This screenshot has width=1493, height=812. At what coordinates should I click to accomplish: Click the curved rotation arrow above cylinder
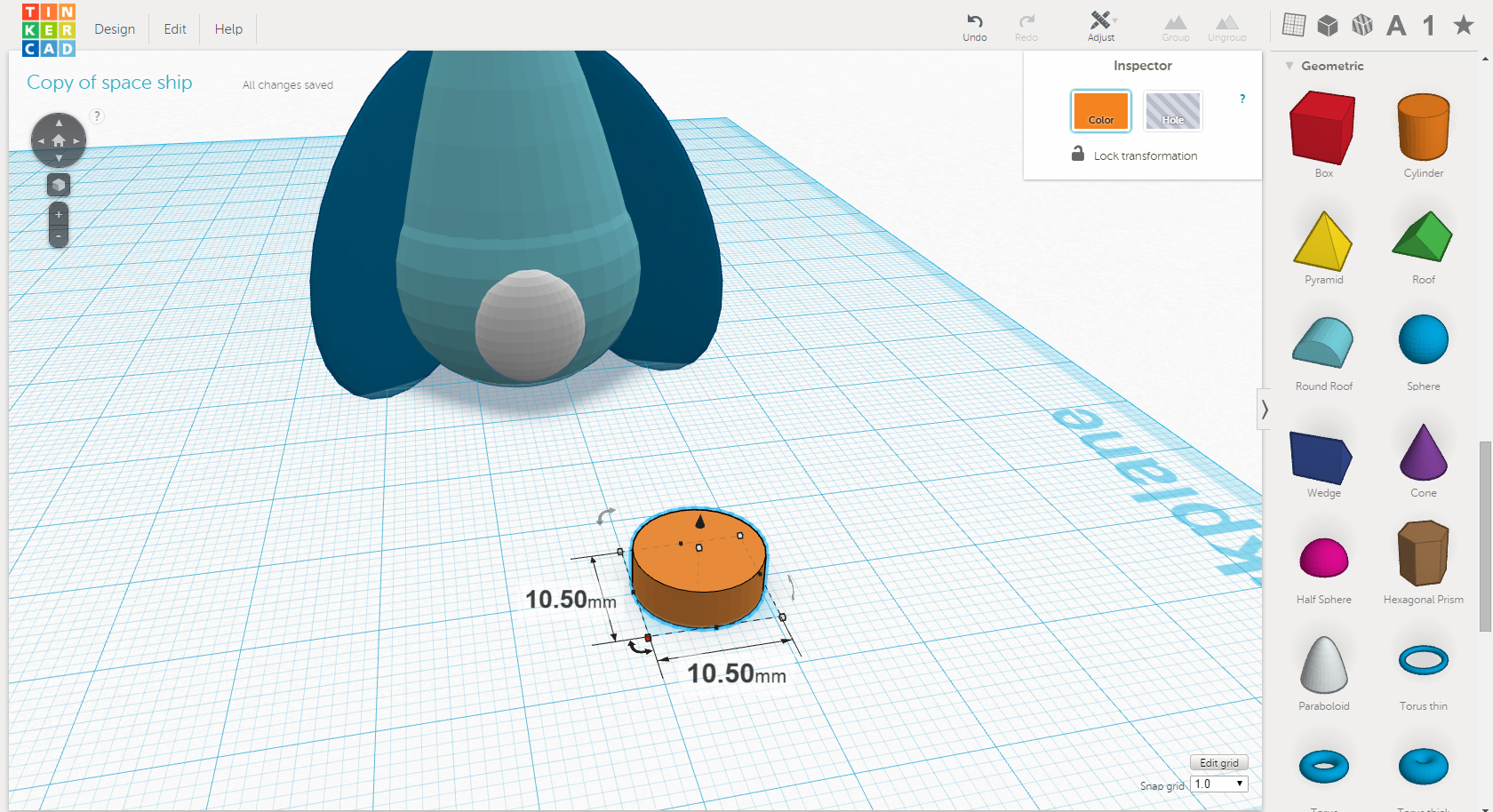coord(605,515)
